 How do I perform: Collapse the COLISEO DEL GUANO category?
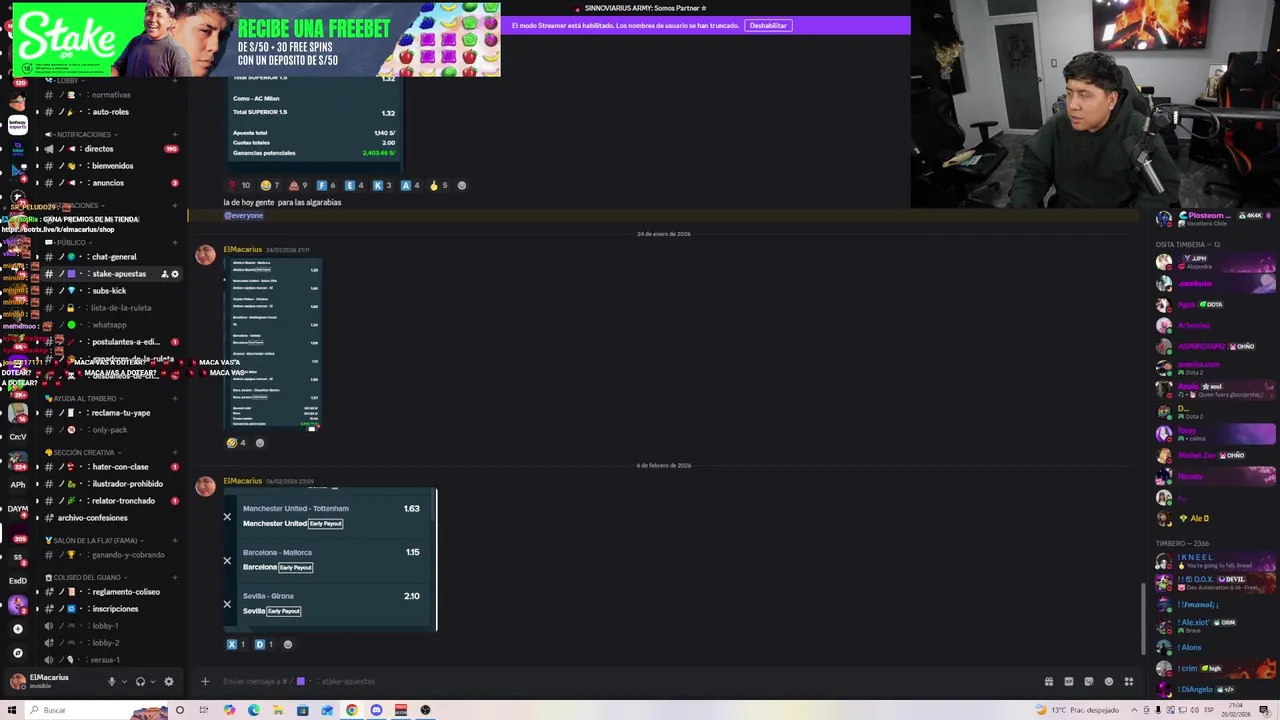coord(86,578)
